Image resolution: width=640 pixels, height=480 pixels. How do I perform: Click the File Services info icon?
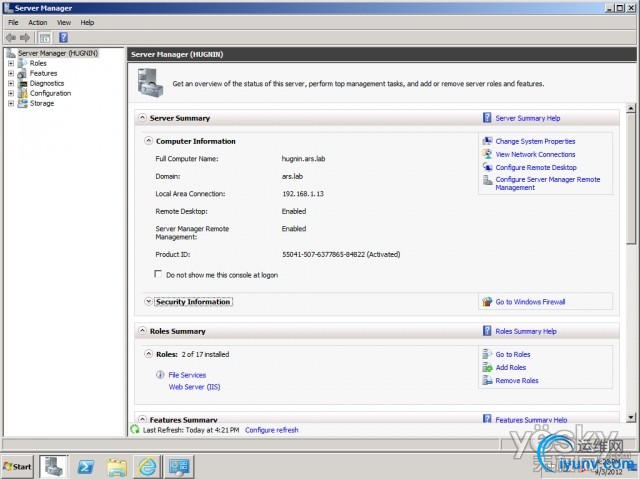click(160, 375)
